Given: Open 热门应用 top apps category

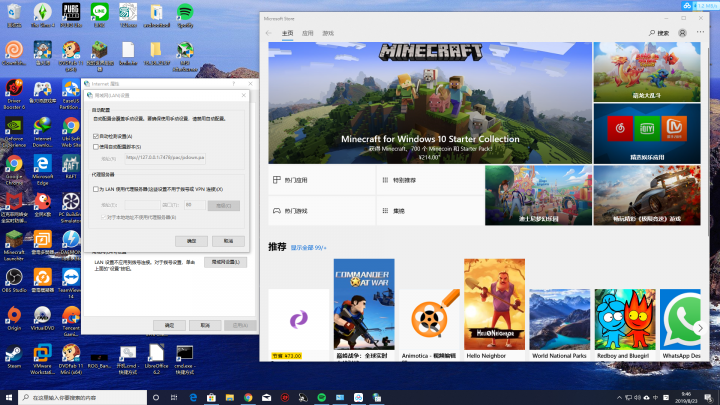Looking at the screenshot, I should click(x=322, y=180).
